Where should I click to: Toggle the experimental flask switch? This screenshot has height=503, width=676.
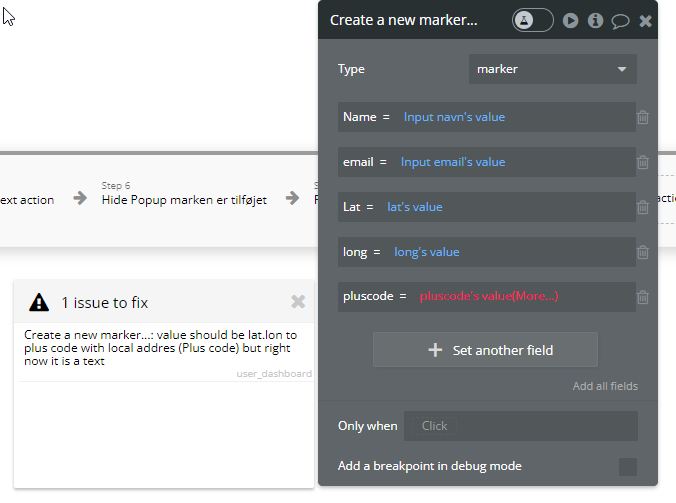[x=532, y=20]
